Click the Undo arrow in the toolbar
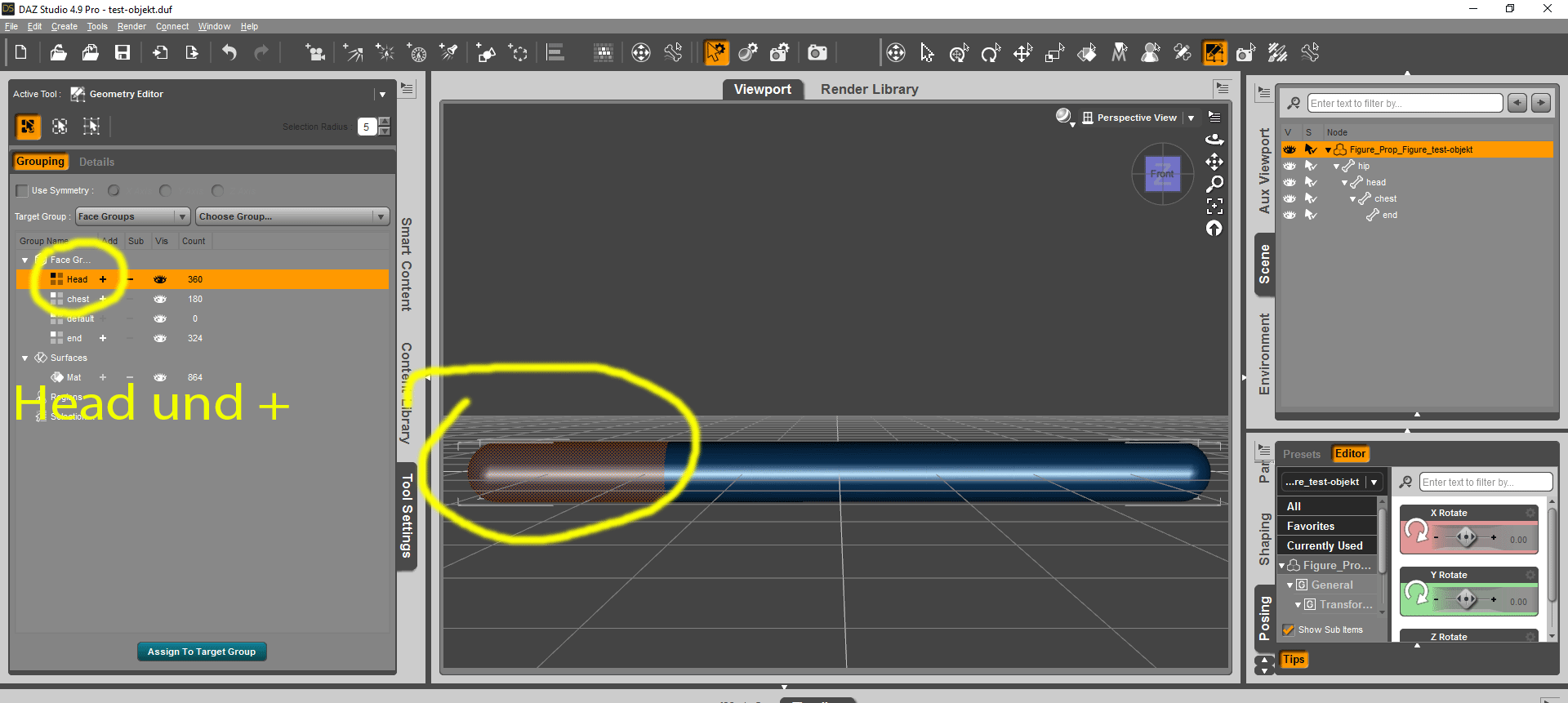The height and width of the screenshot is (703, 1568). [229, 53]
